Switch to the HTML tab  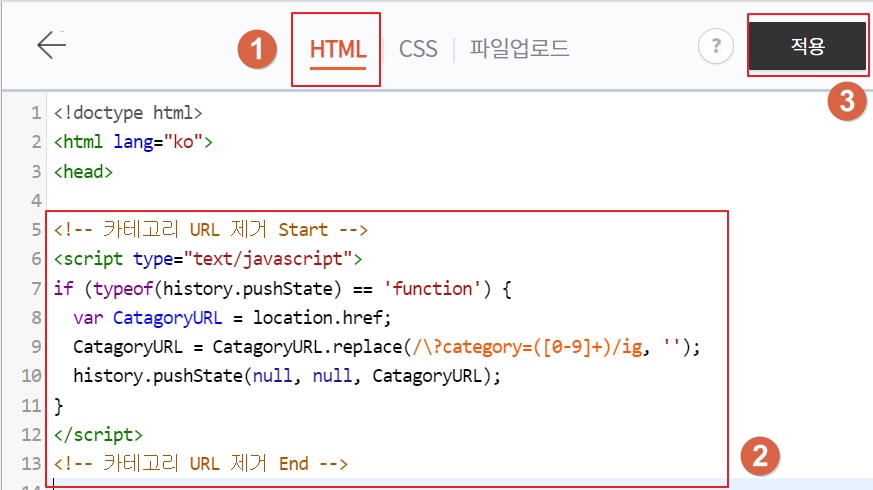click(x=338, y=49)
